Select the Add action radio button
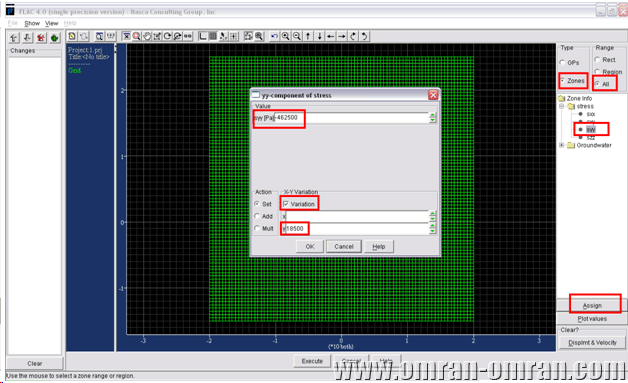This screenshot has height=383, width=628. click(257, 216)
